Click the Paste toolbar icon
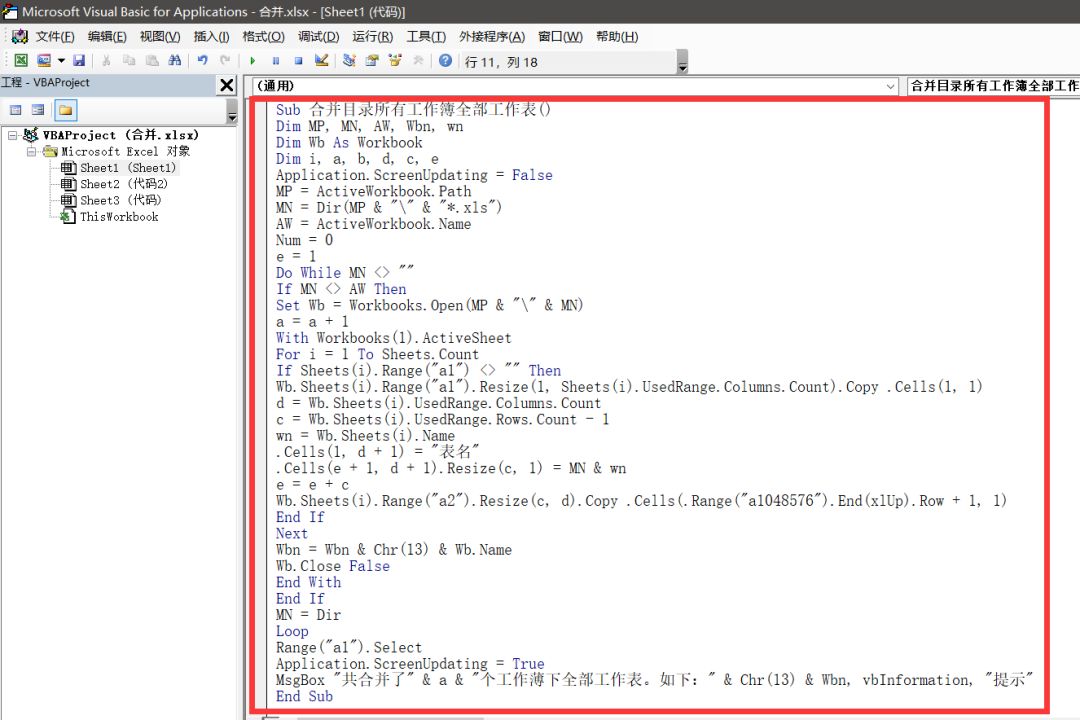Image resolution: width=1080 pixels, height=720 pixels. click(152, 61)
